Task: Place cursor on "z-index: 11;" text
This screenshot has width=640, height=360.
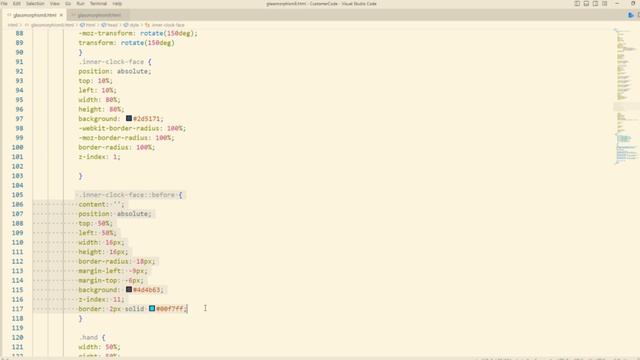Action: click(101, 299)
